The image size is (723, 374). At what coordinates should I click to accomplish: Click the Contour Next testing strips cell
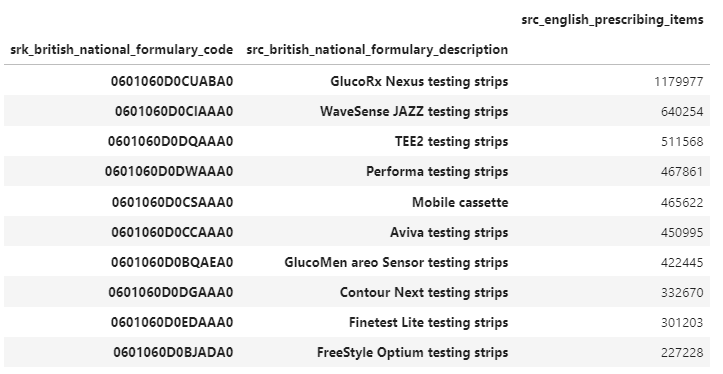coord(424,292)
